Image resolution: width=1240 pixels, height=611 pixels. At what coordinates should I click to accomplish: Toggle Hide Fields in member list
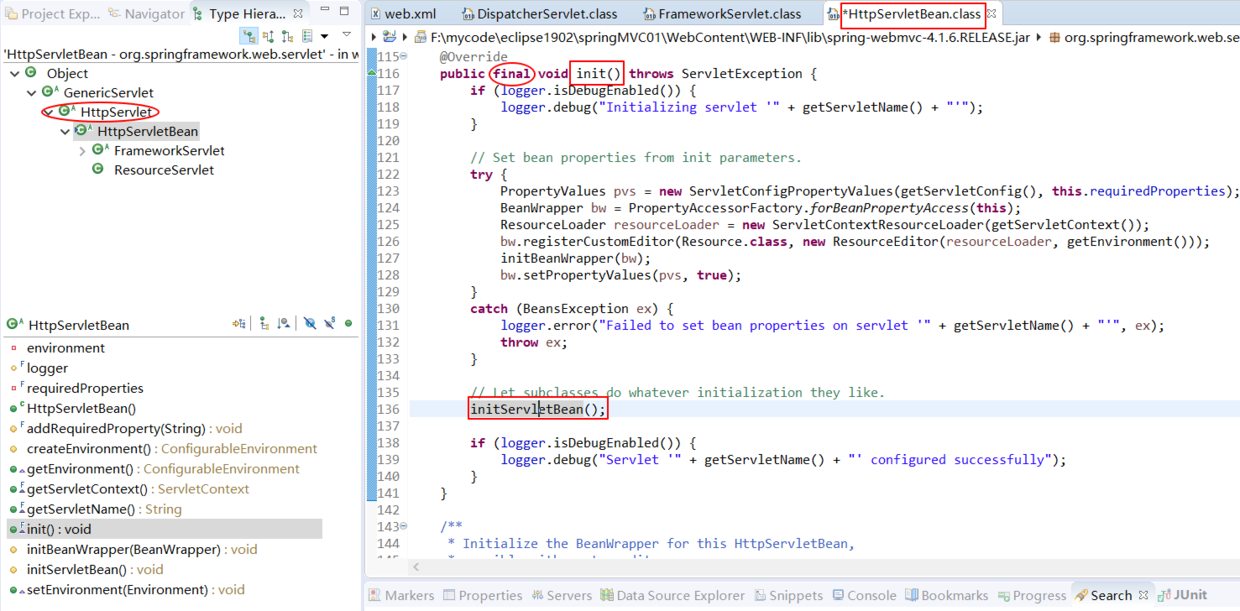pyautogui.click(x=310, y=321)
